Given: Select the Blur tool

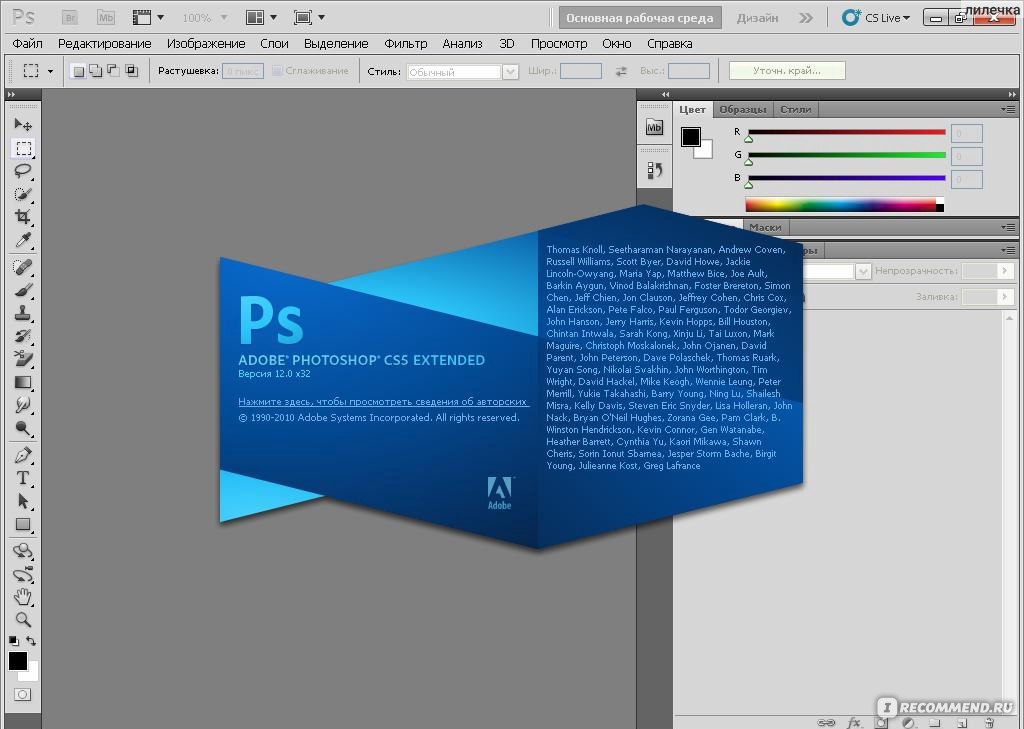Looking at the screenshot, I should tap(23, 405).
